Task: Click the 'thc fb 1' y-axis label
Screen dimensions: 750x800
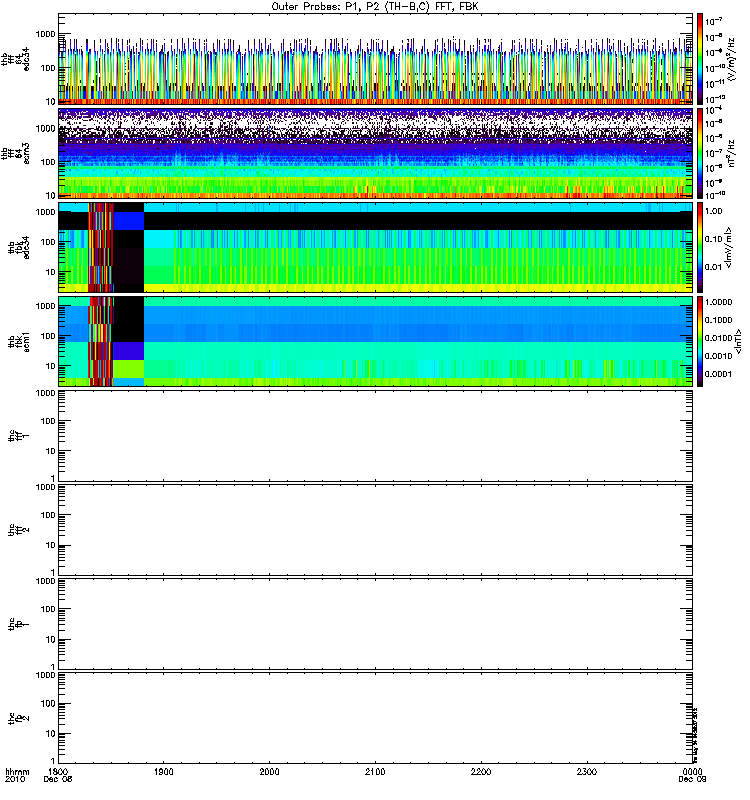Action: click(x=19, y=624)
